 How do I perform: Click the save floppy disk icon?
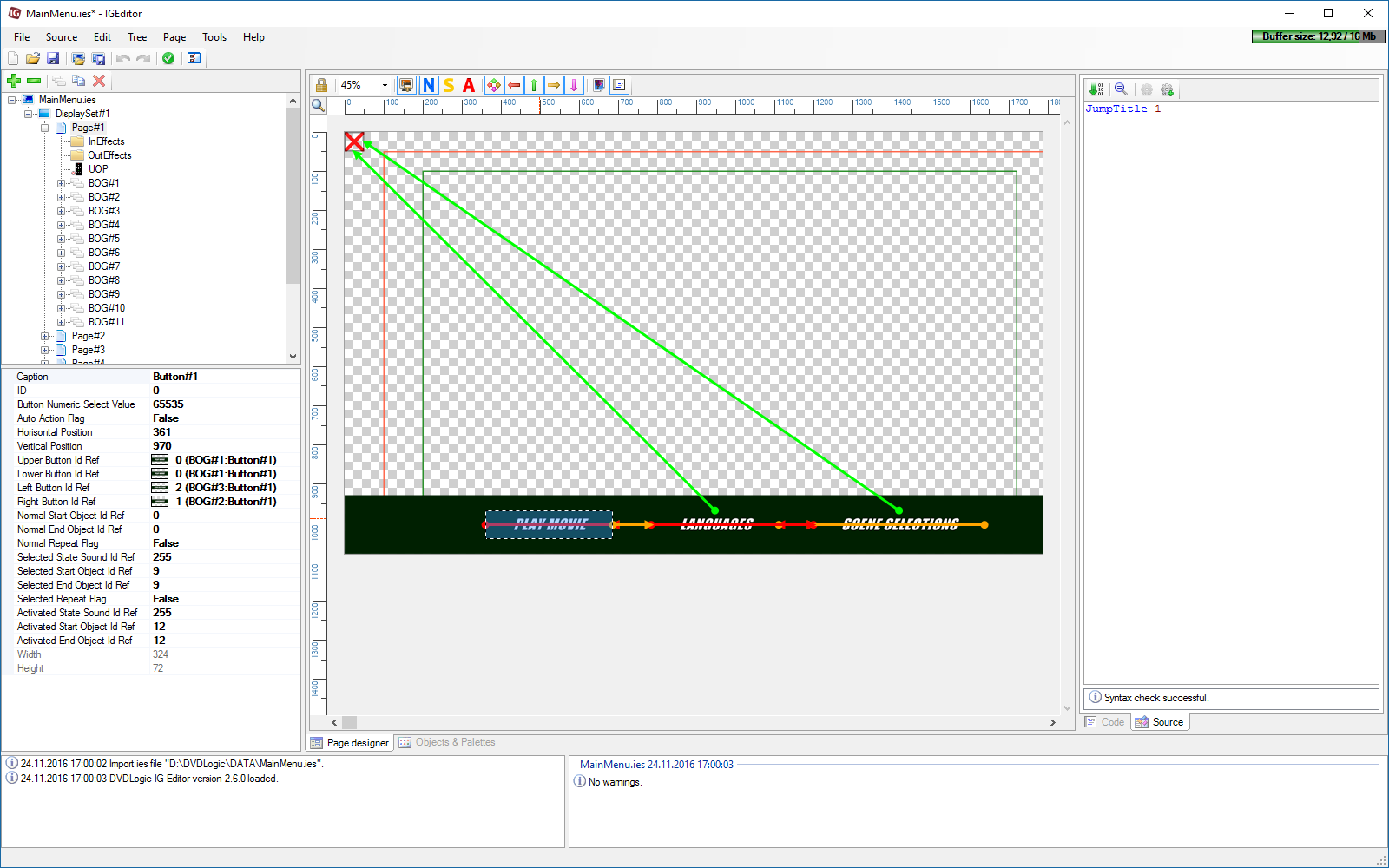53,58
